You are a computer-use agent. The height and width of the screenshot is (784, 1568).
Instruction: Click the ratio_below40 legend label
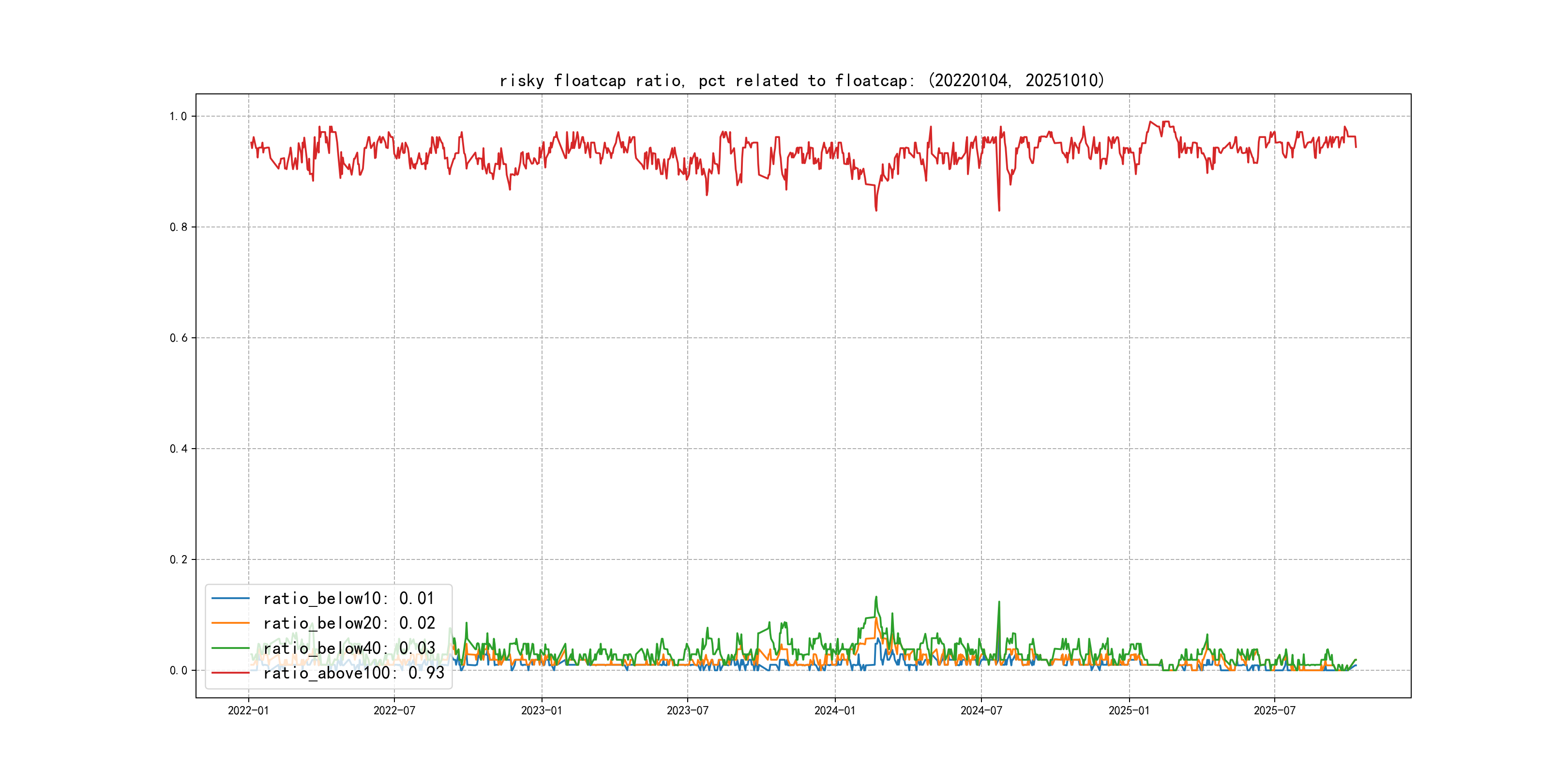pyautogui.click(x=349, y=648)
